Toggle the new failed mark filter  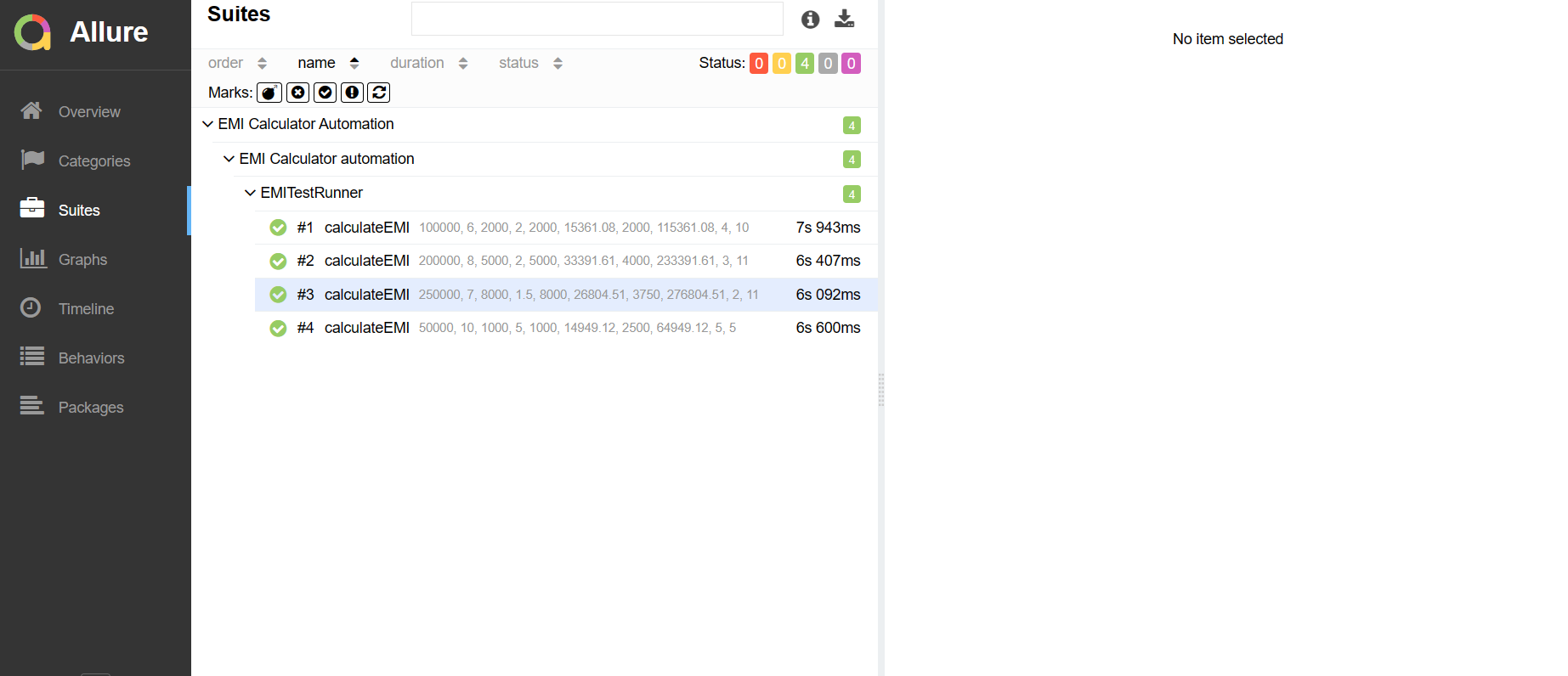click(297, 93)
